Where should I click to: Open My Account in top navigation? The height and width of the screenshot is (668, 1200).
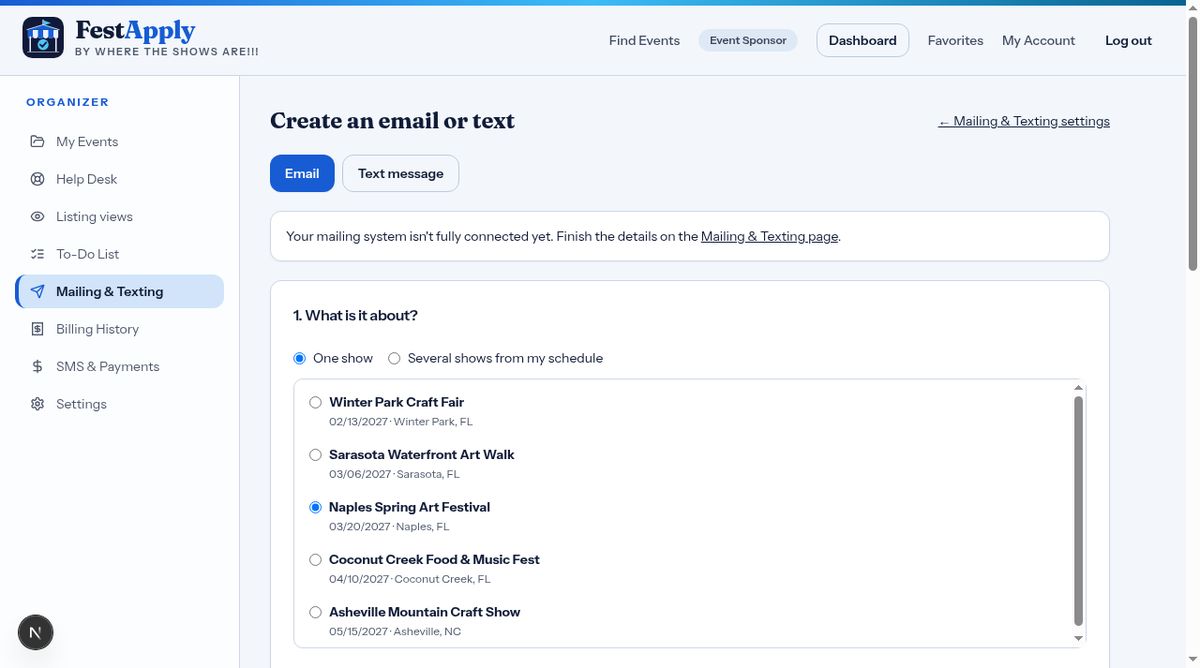[x=1038, y=41]
